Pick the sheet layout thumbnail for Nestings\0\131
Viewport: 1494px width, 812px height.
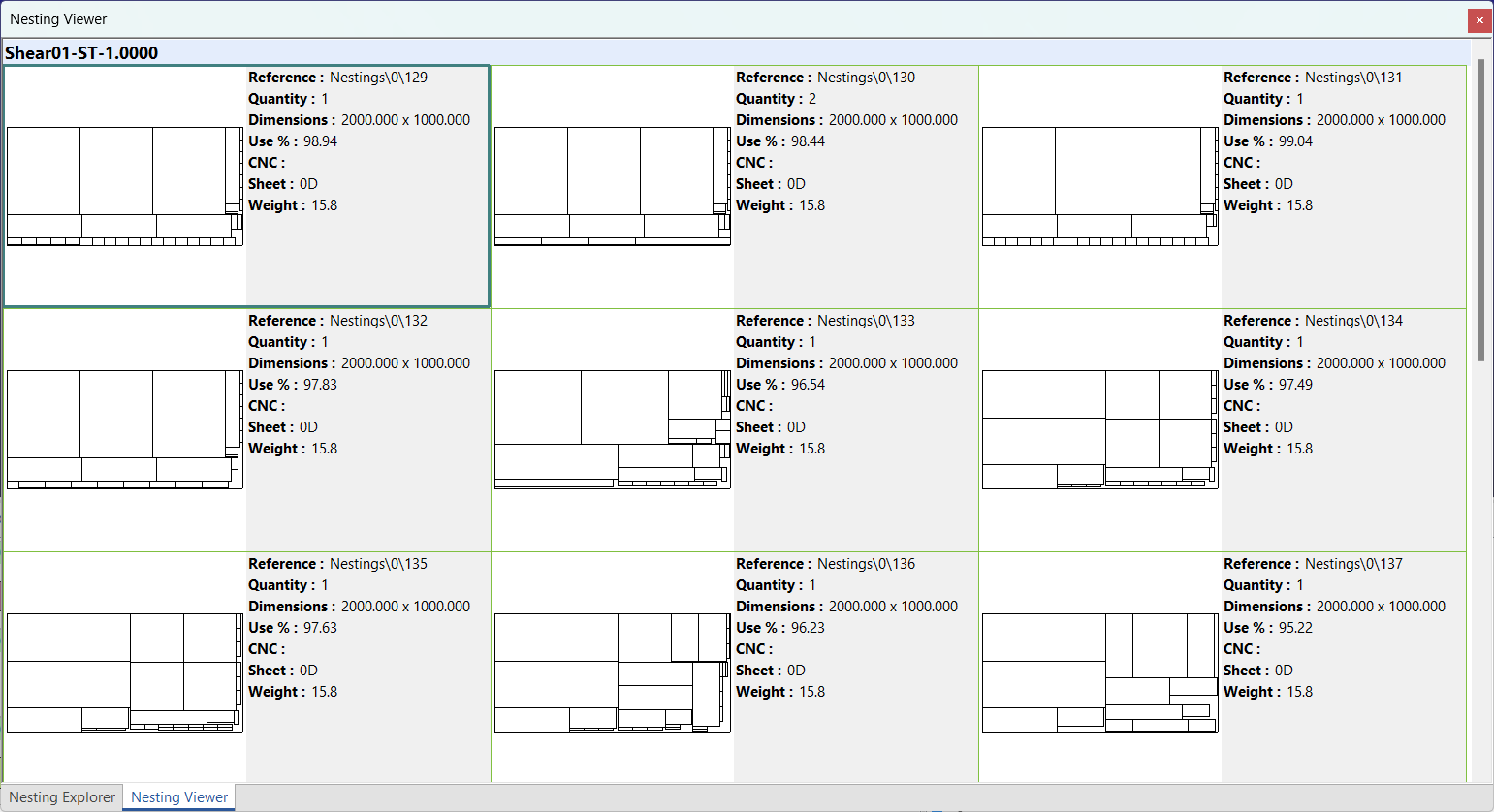click(x=1100, y=186)
